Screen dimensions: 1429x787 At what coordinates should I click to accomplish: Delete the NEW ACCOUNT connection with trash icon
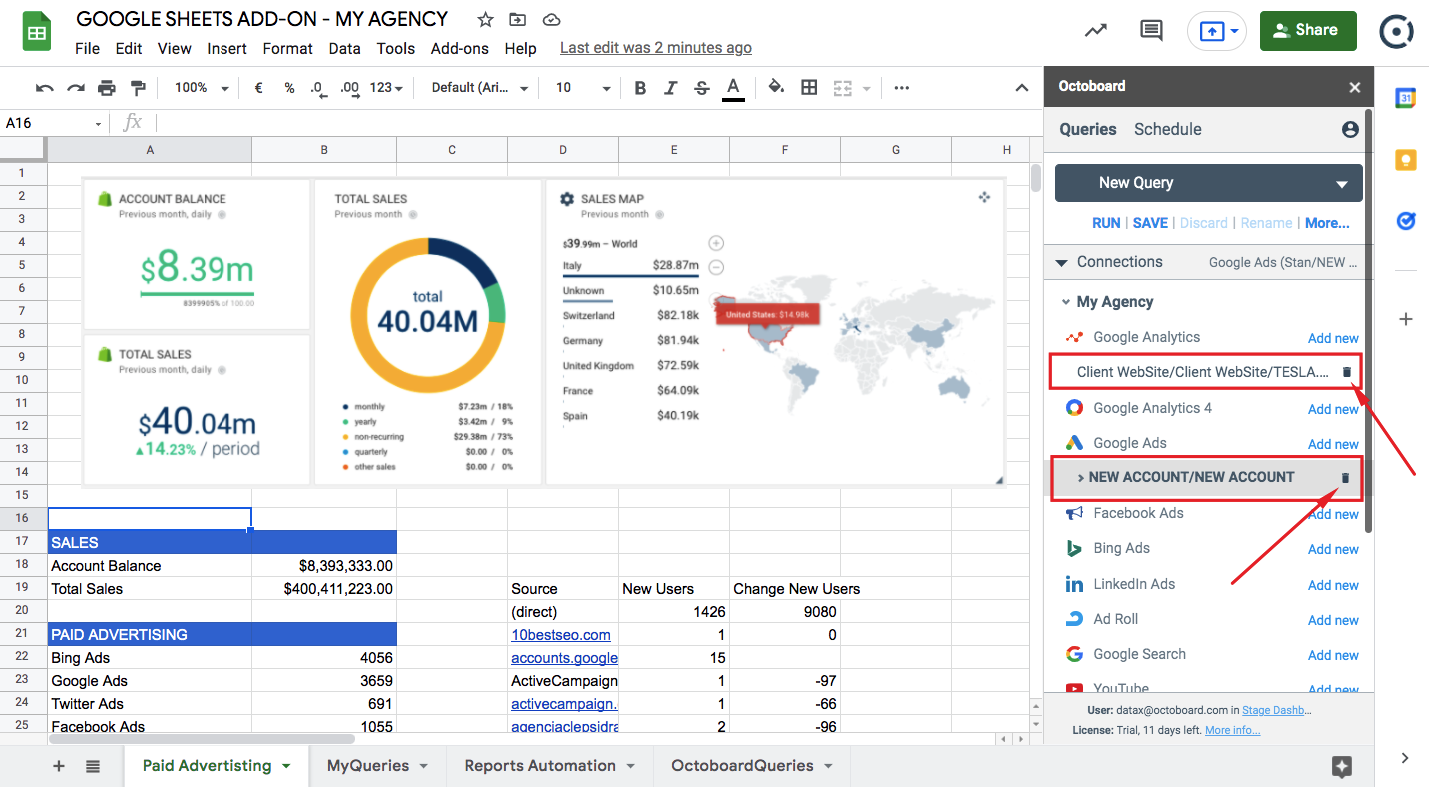click(1345, 478)
